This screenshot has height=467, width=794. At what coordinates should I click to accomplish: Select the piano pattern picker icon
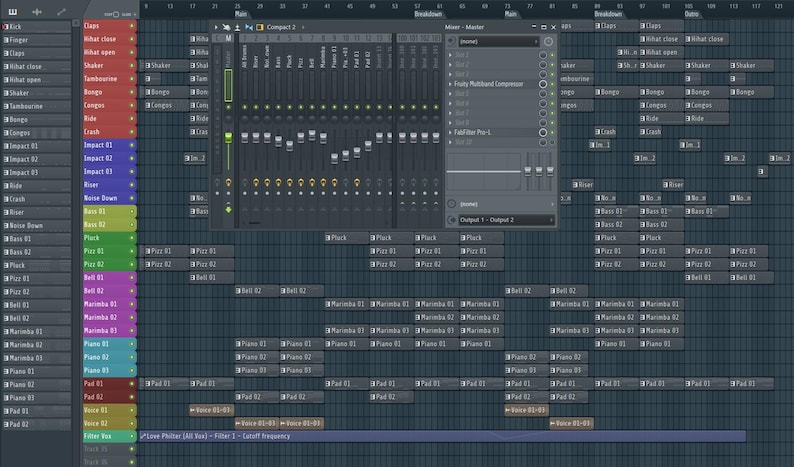[x=13, y=12]
